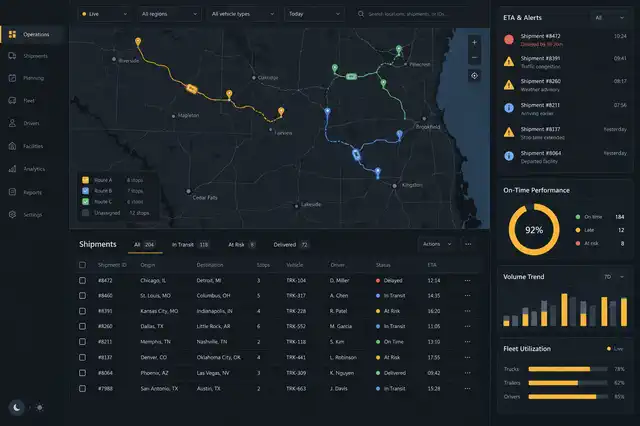Select checkbox for shipment #8391
The height and width of the screenshot is (426, 640).
pyautogui.click(x=82, y=311)
